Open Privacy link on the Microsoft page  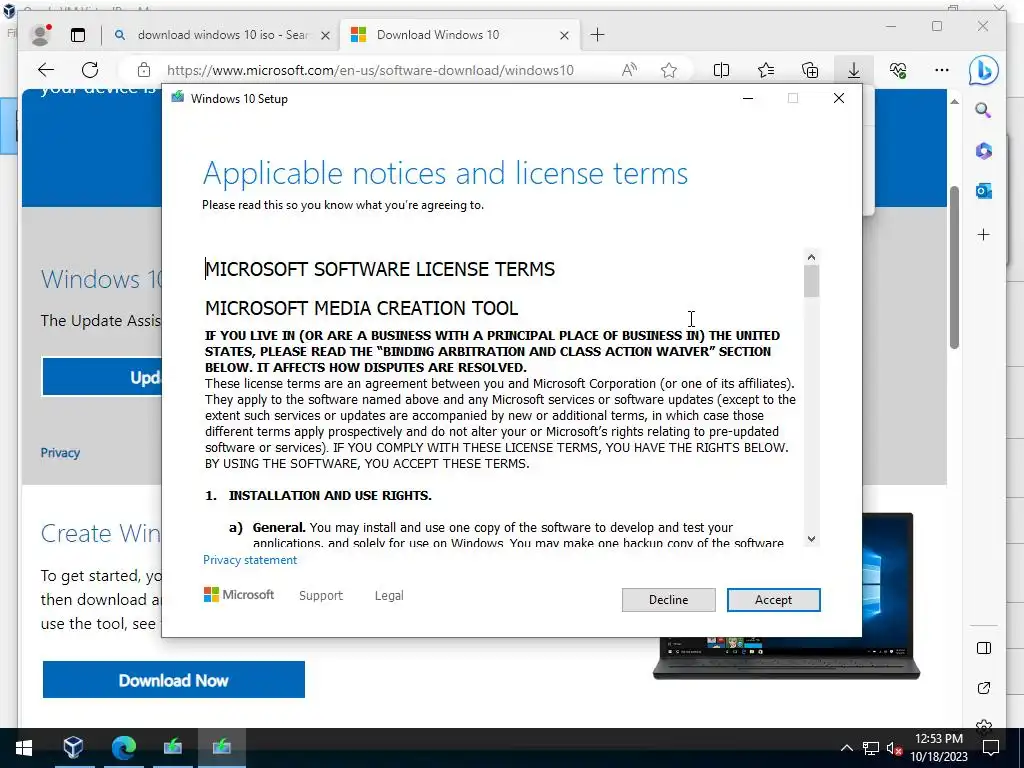pyautogui.click(x=60, y=453)
